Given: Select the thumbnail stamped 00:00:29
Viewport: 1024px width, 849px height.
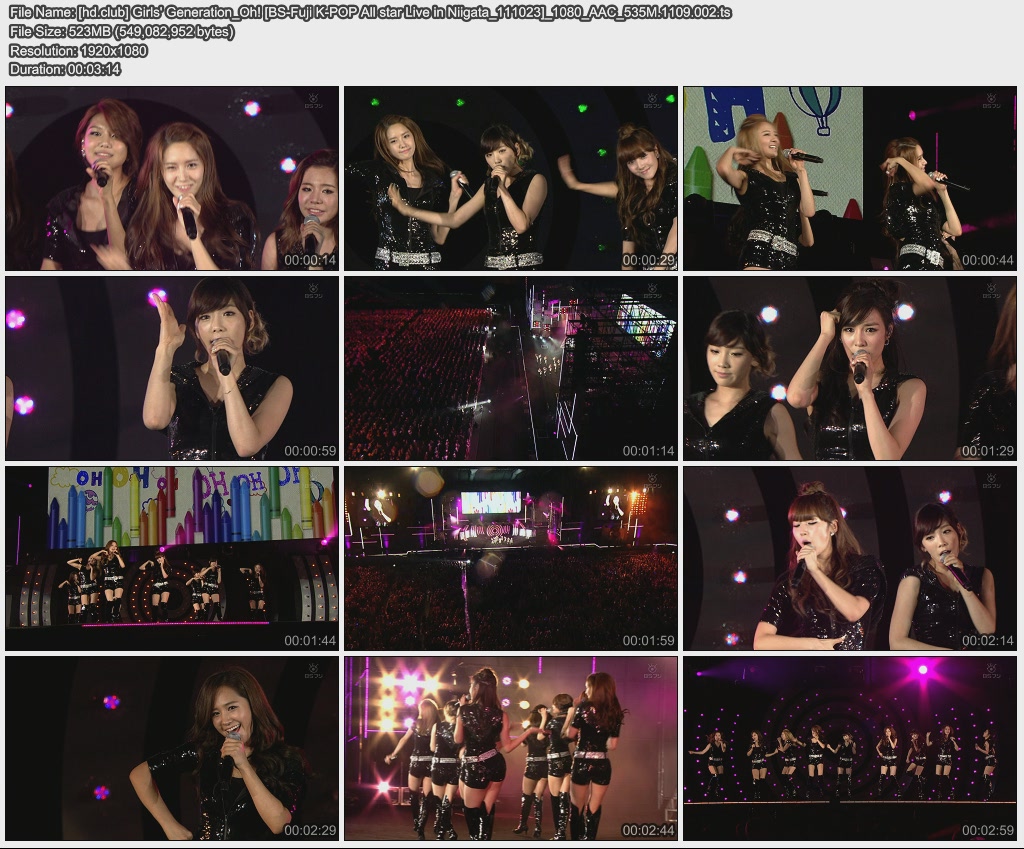Looking at the screenshot, I should (511, 178).
